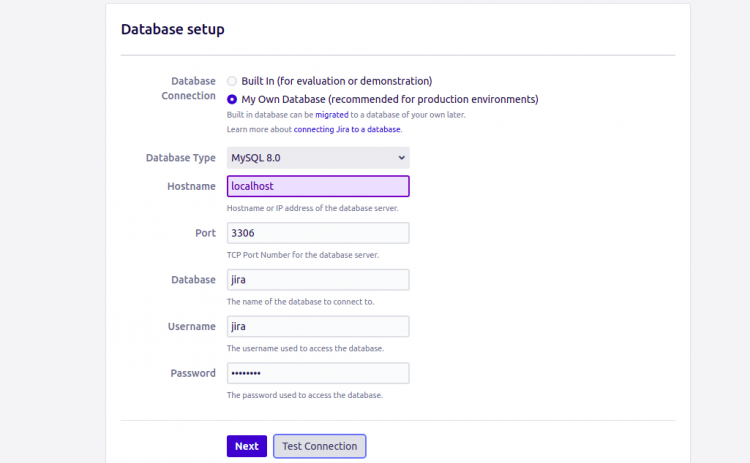Click the 'Hostname' field label
Screen dimensions: 750x463
point(191,187)
